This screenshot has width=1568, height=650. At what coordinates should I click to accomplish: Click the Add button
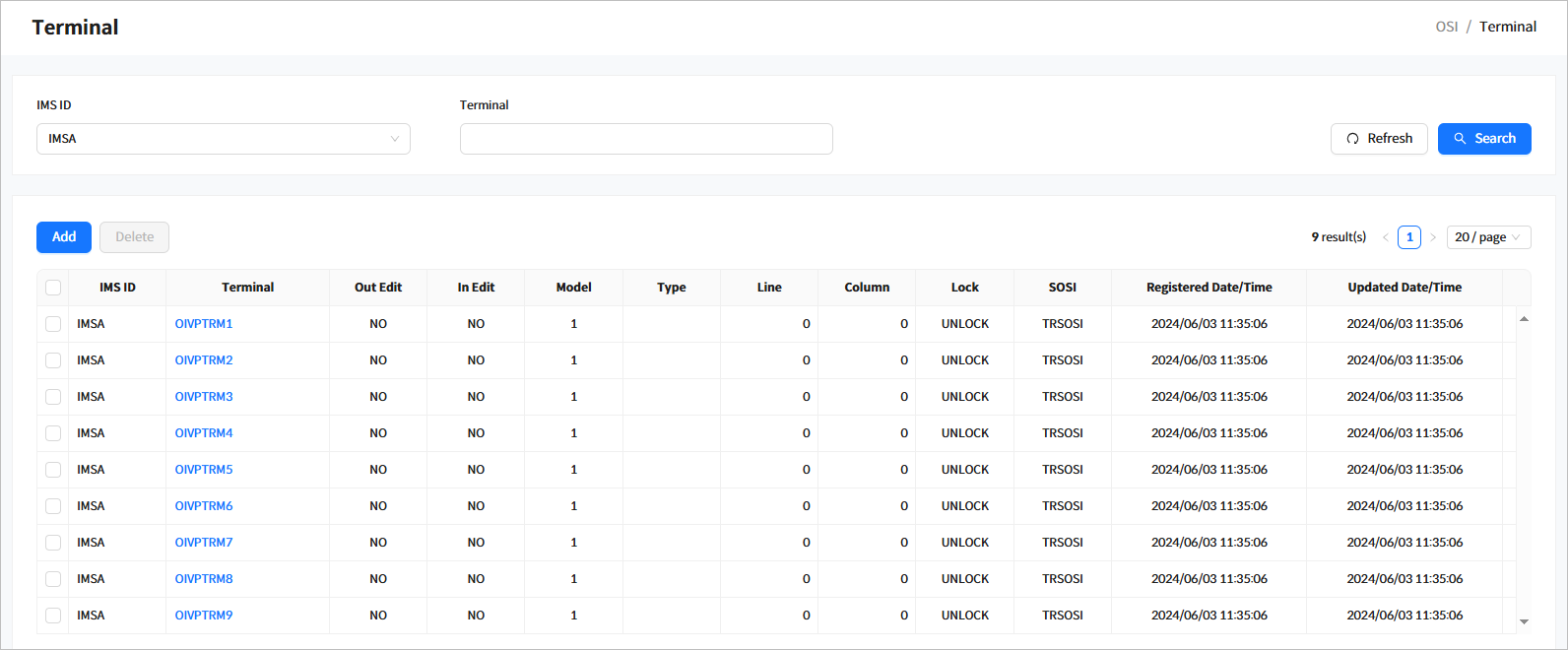(x=64, y=237)
